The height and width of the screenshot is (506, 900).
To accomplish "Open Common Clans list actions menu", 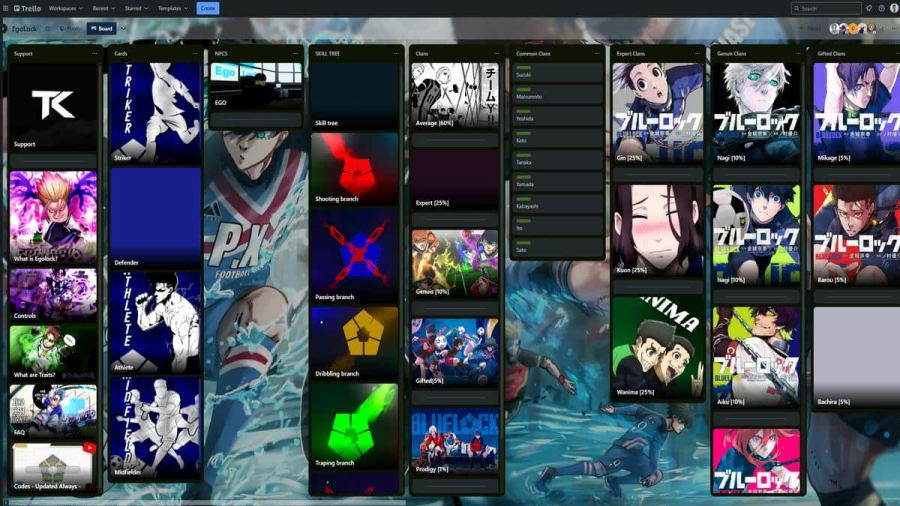I will click(x=597, y=53).
